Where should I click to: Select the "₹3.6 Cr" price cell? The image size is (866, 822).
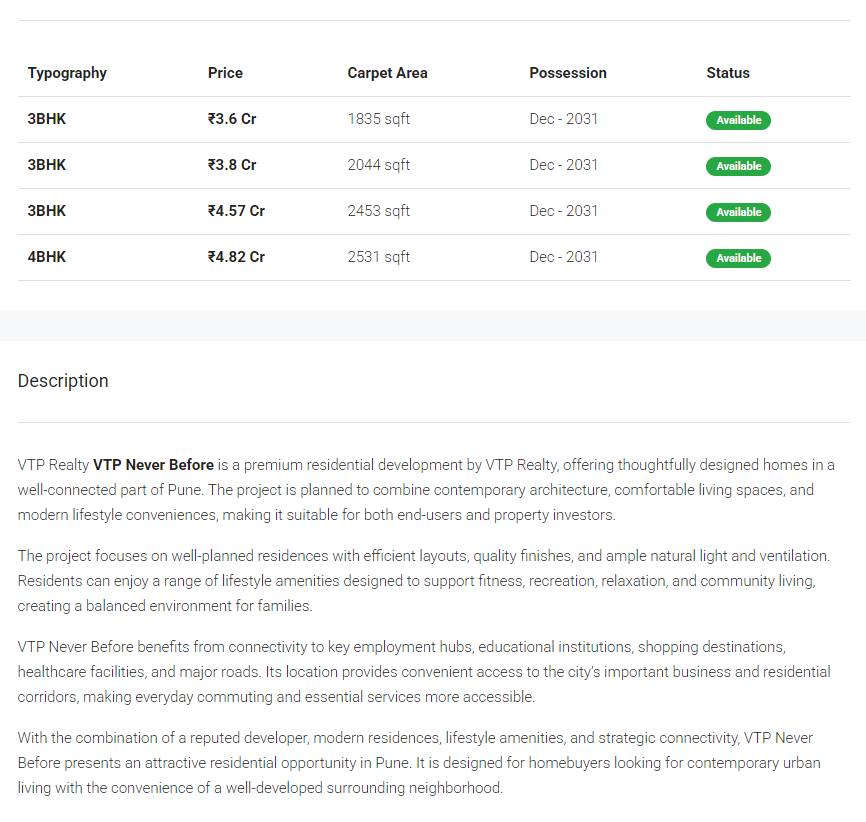coord(232,119)
